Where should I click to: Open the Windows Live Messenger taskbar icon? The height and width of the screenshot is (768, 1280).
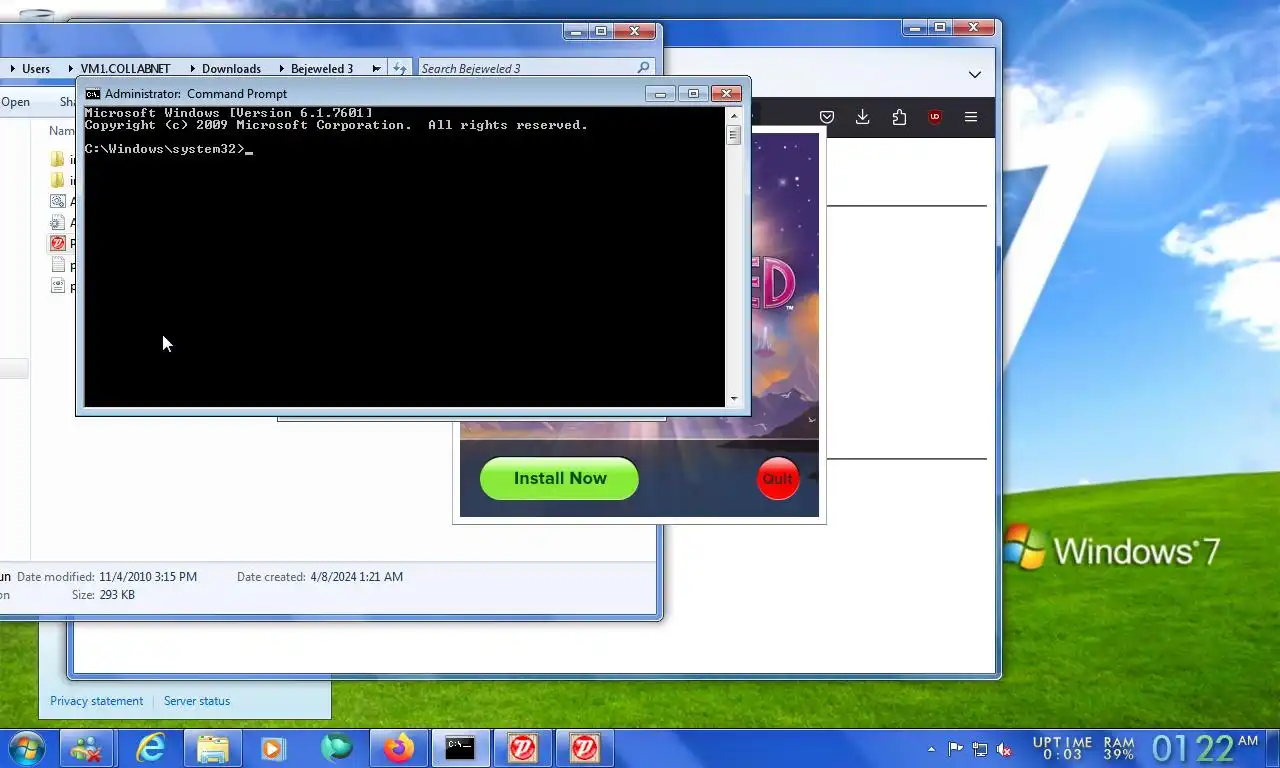pyautogui.click(x=86, y=748)
